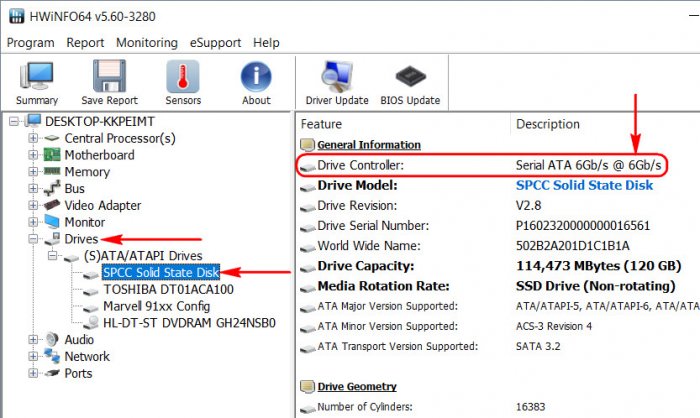
Task: Collapse the DESKTOP-KKPEIMT root node
Action: [14, 121]
